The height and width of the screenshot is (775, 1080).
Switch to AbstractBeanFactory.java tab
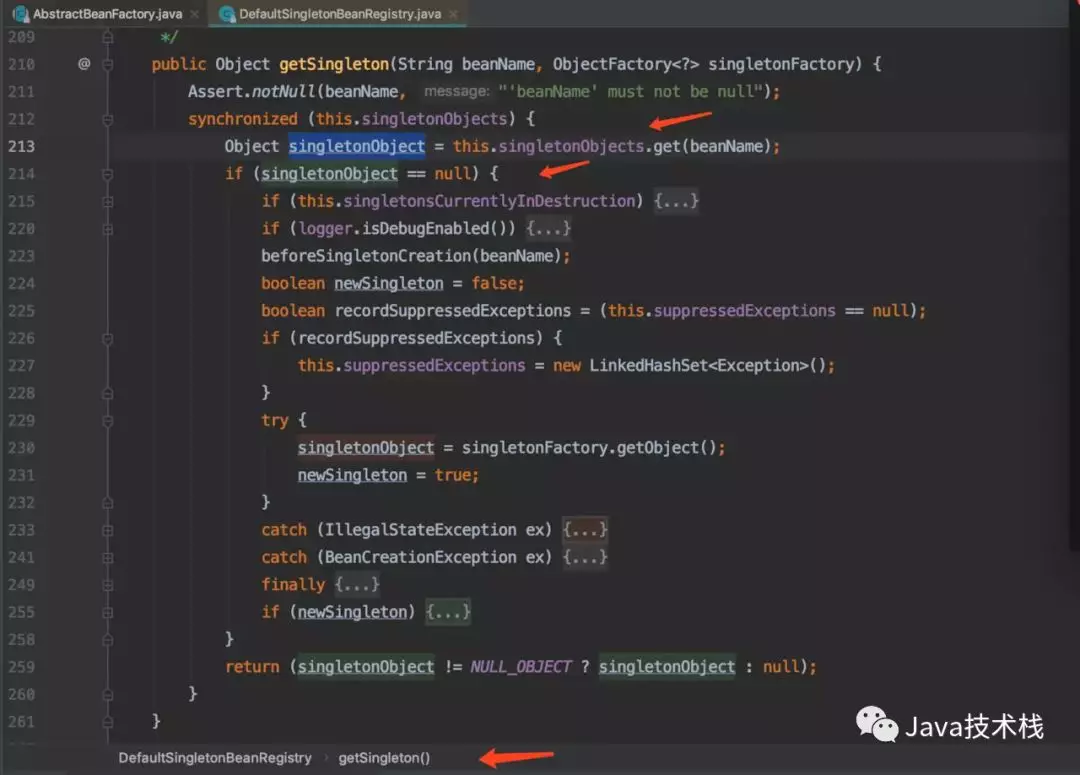tap(107, 14)
